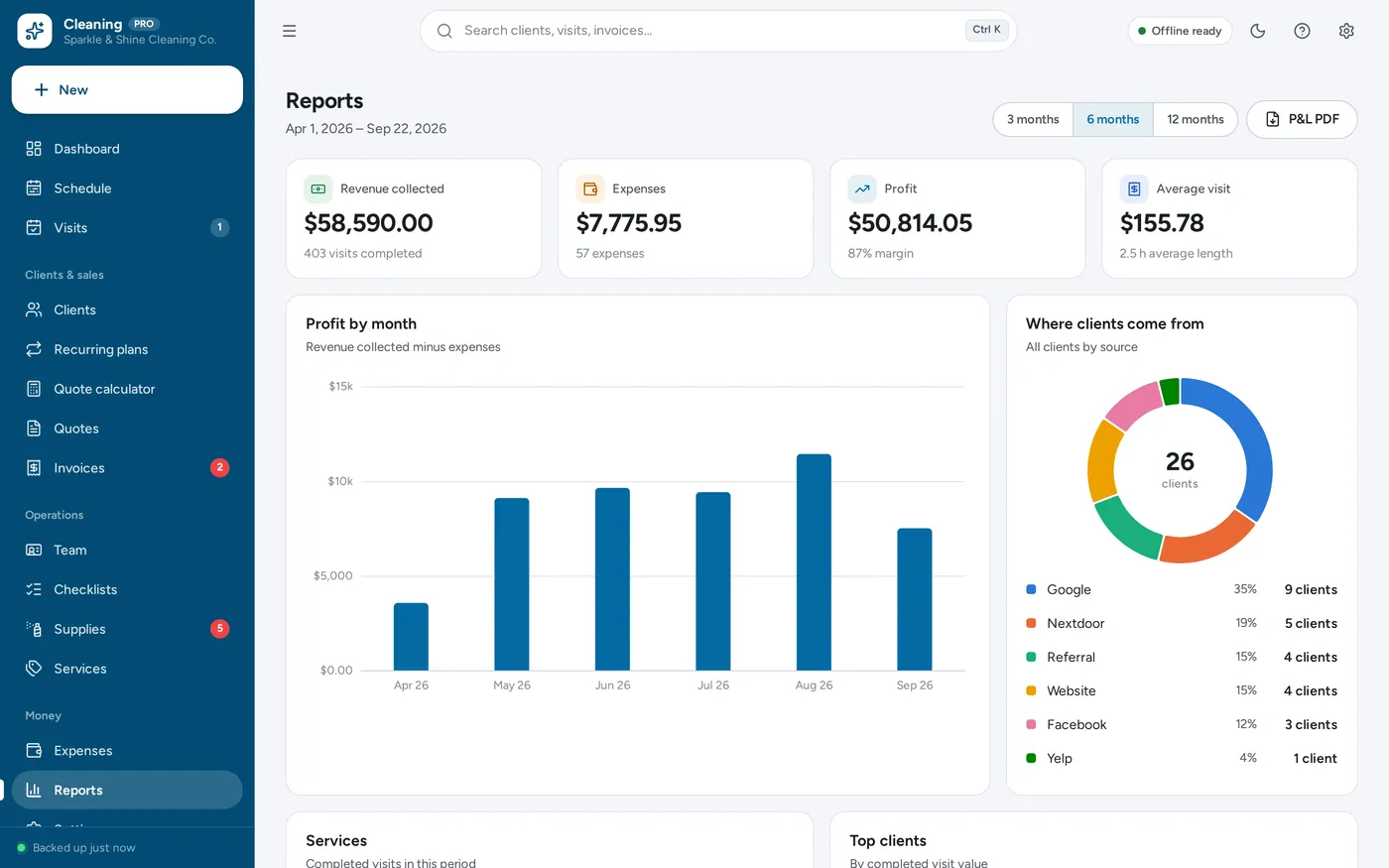The height and width of the screenshot is (868, 1389).
Task: Click the Facebook pink legend swatch
Action: click(1031, 724)
